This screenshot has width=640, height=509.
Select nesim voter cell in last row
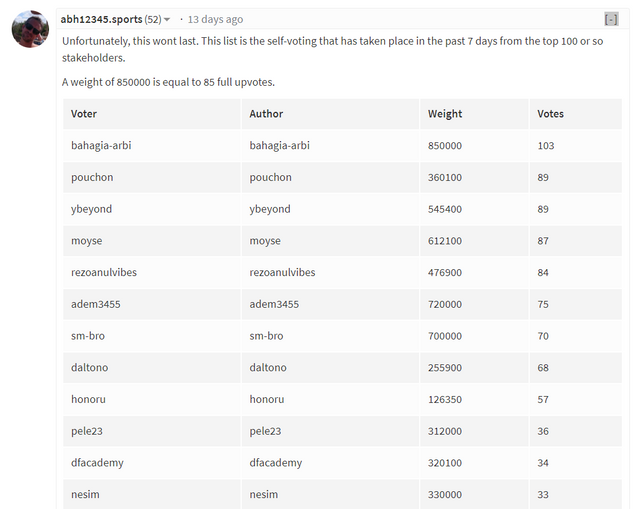point(85,495)
